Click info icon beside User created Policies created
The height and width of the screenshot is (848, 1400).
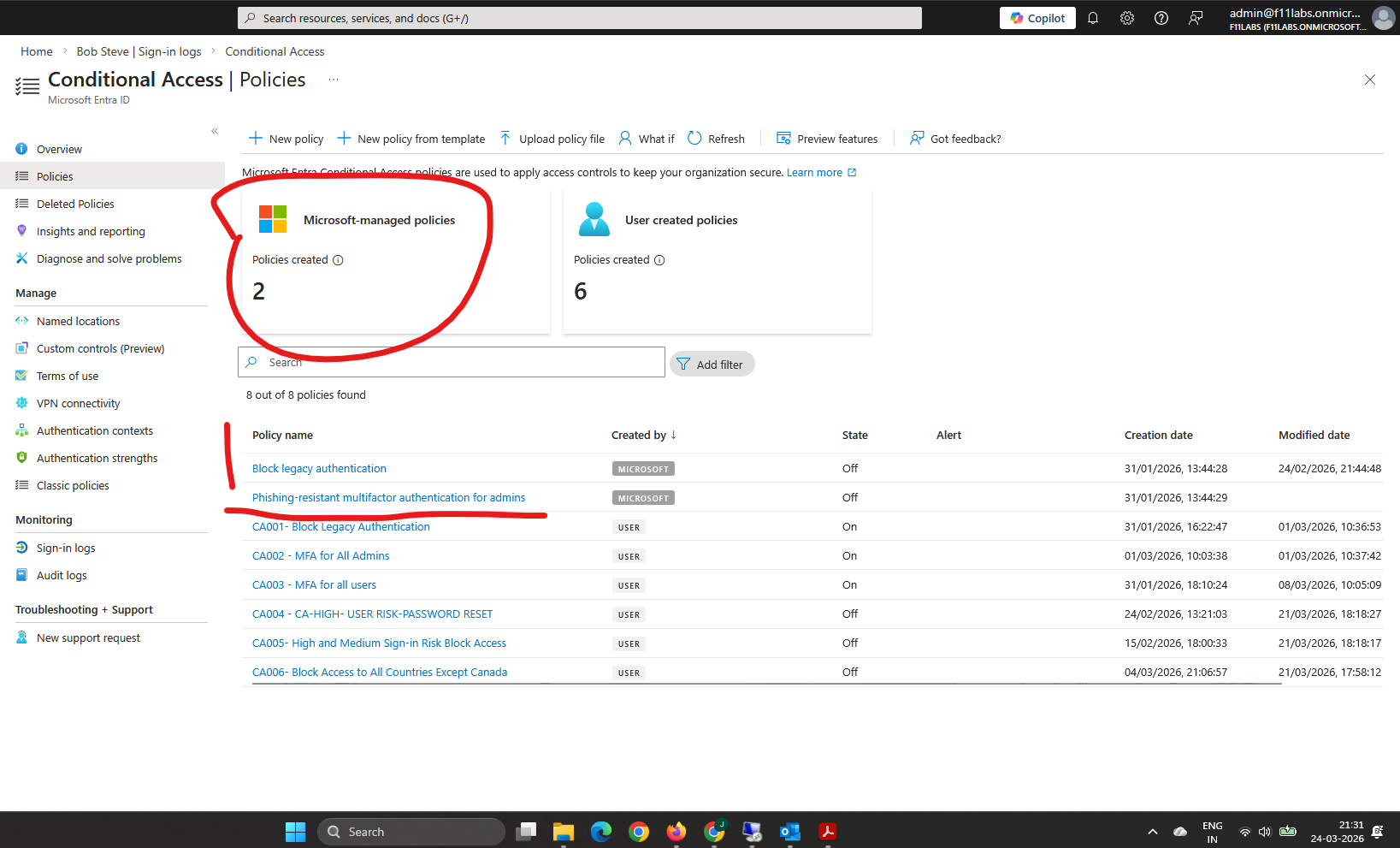click(x=659, y=260)
